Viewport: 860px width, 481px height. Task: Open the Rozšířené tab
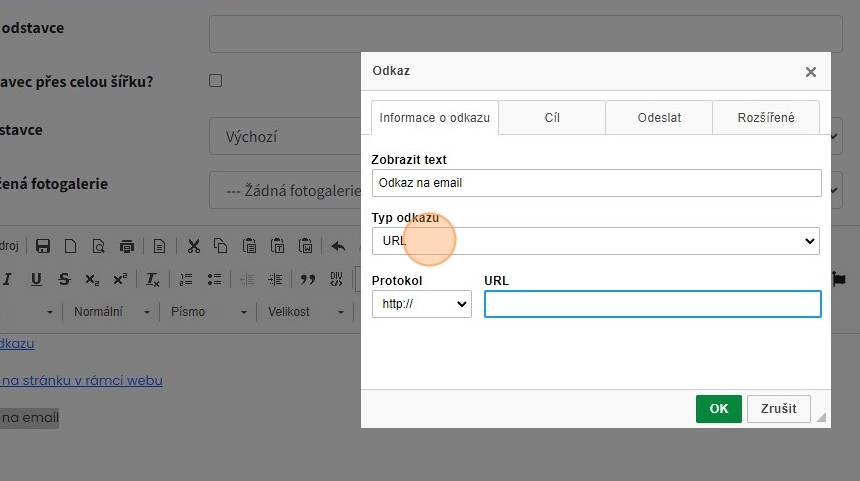(766, 117)
